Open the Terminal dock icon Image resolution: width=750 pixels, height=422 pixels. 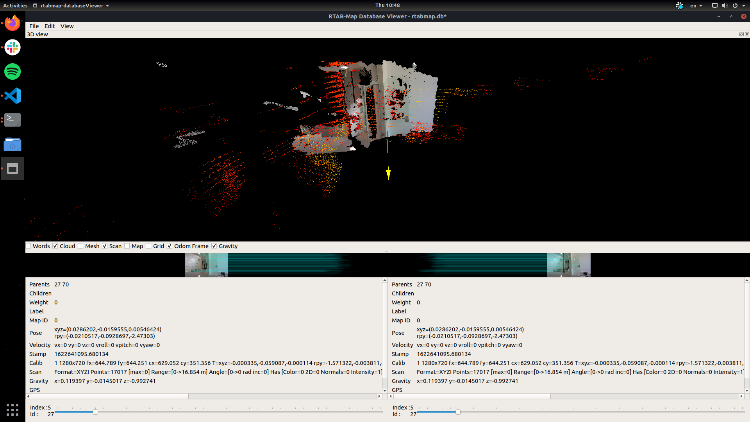tap(13, 120)
